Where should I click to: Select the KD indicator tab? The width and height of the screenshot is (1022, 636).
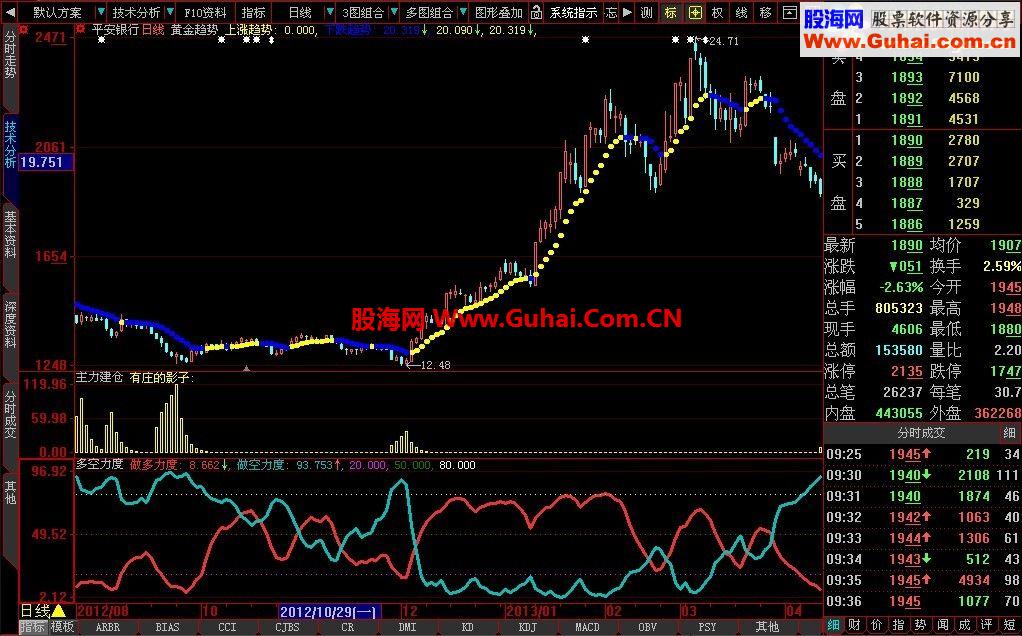[467, 628]
